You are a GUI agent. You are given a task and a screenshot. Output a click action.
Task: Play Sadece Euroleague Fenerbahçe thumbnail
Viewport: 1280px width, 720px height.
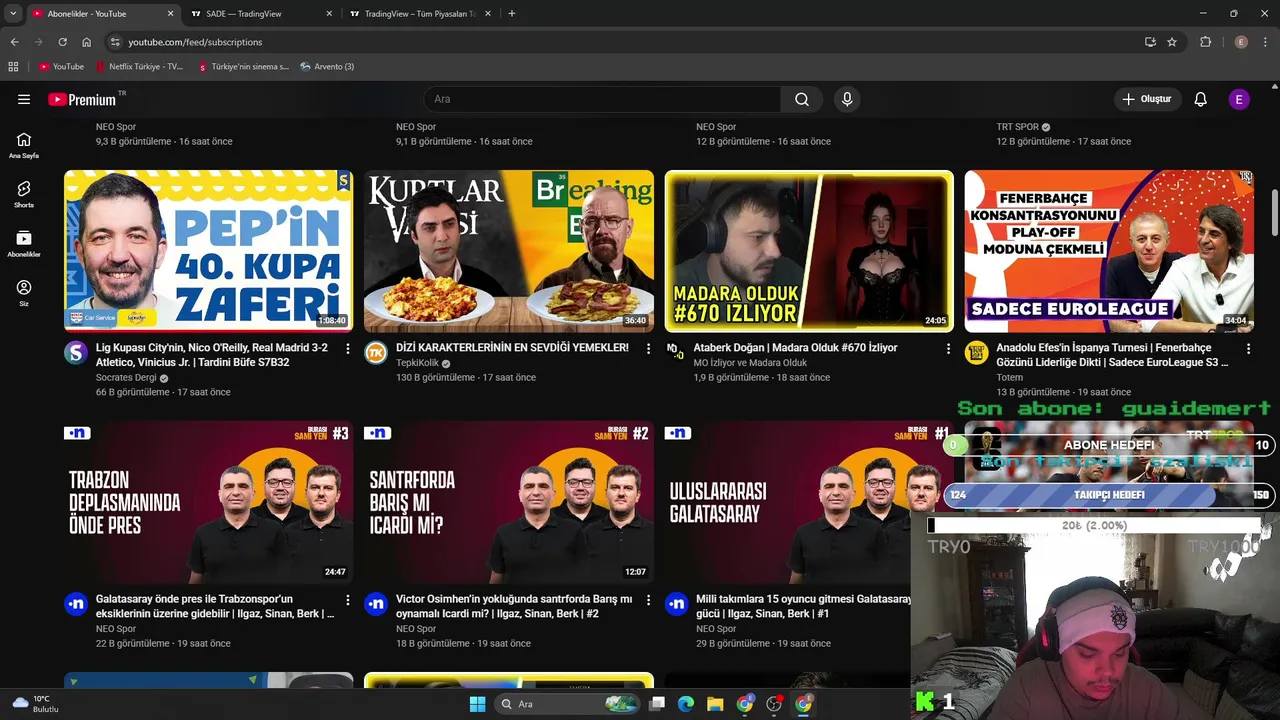pos(1108,251)
